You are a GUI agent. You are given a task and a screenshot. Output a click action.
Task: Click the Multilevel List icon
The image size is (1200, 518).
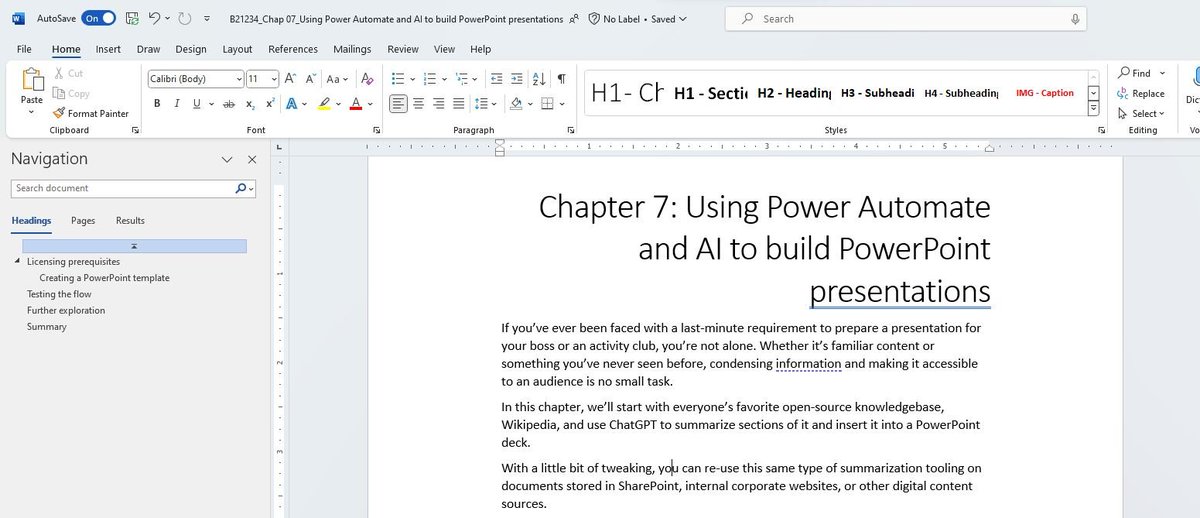point(461,78)
